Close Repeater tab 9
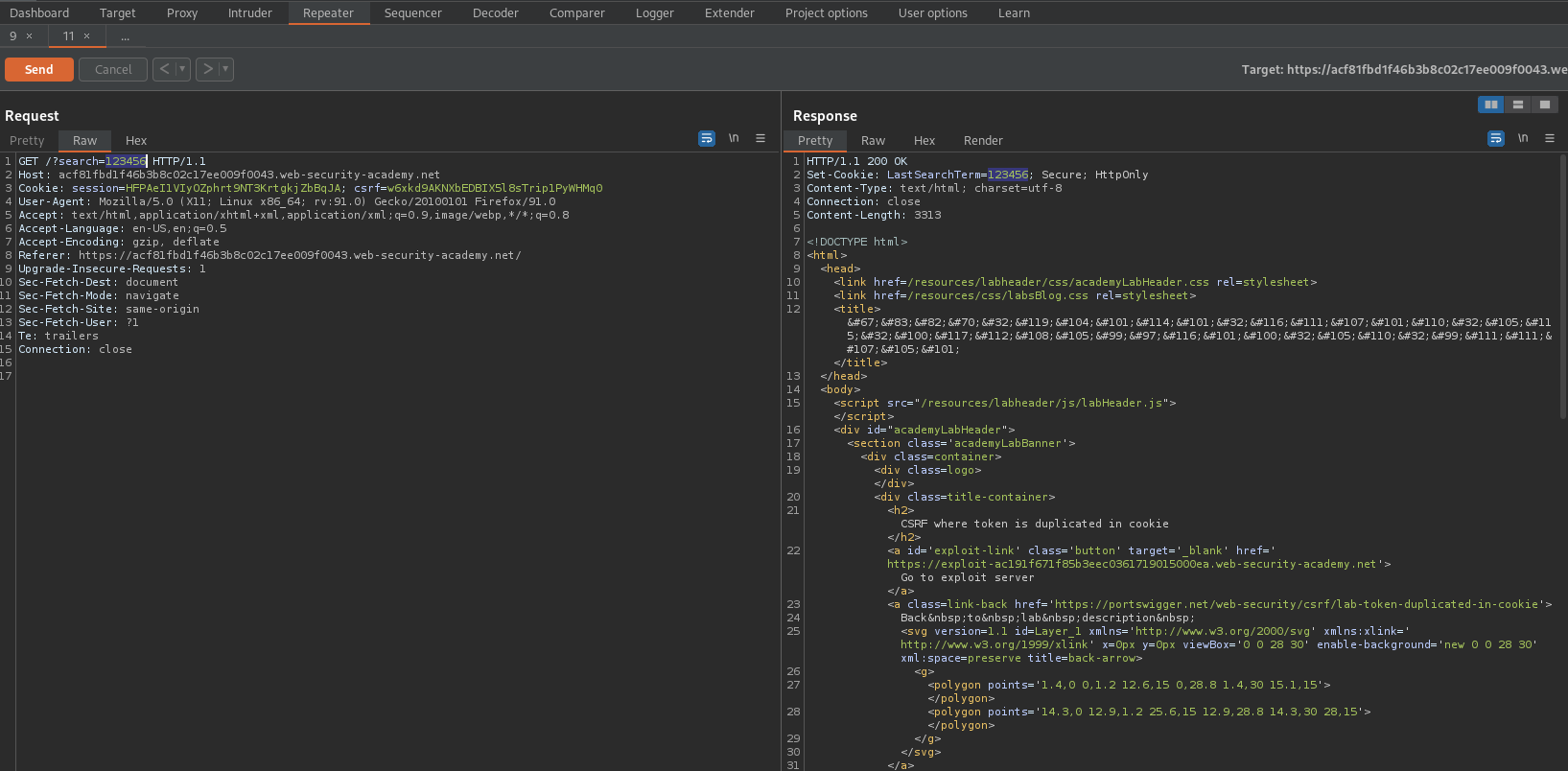 click(x=29, y=36)
